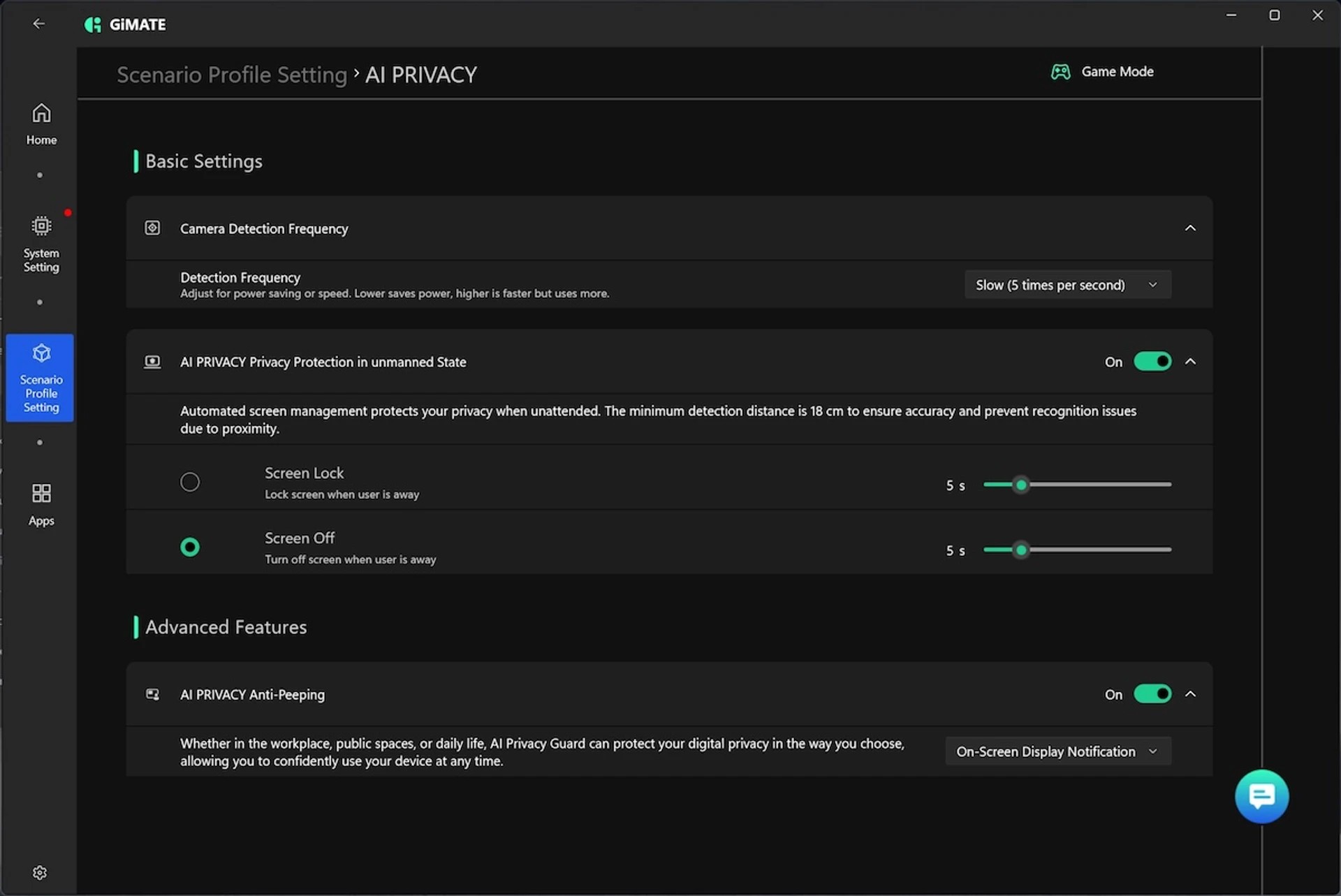The width and height of the screenshot is (1341, 896).
Task: Click Scenario Profile Setting breadcrumb link
Action: pos(231,75)
